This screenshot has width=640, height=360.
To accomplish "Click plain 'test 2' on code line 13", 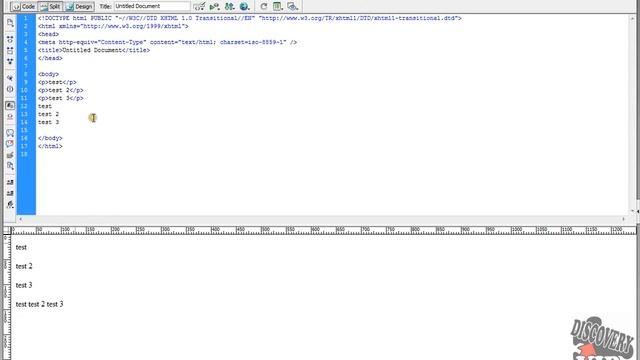I will click(x=48, y=114).
